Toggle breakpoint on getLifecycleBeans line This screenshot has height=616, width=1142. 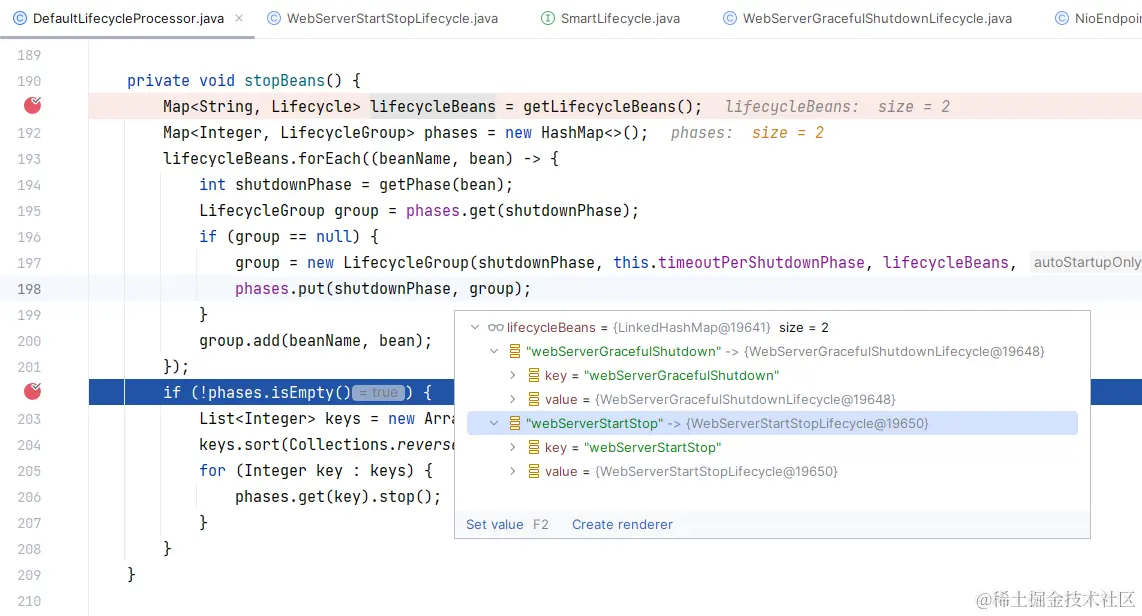click(x=32, y=106)
